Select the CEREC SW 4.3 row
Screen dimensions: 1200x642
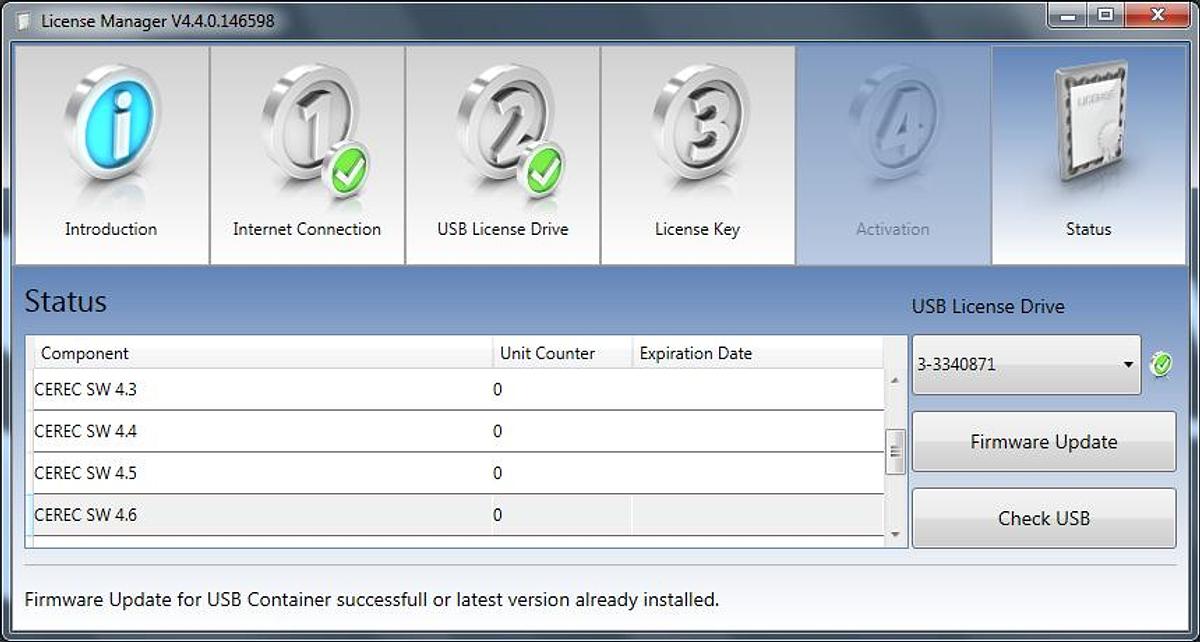(x=260, y=390)
